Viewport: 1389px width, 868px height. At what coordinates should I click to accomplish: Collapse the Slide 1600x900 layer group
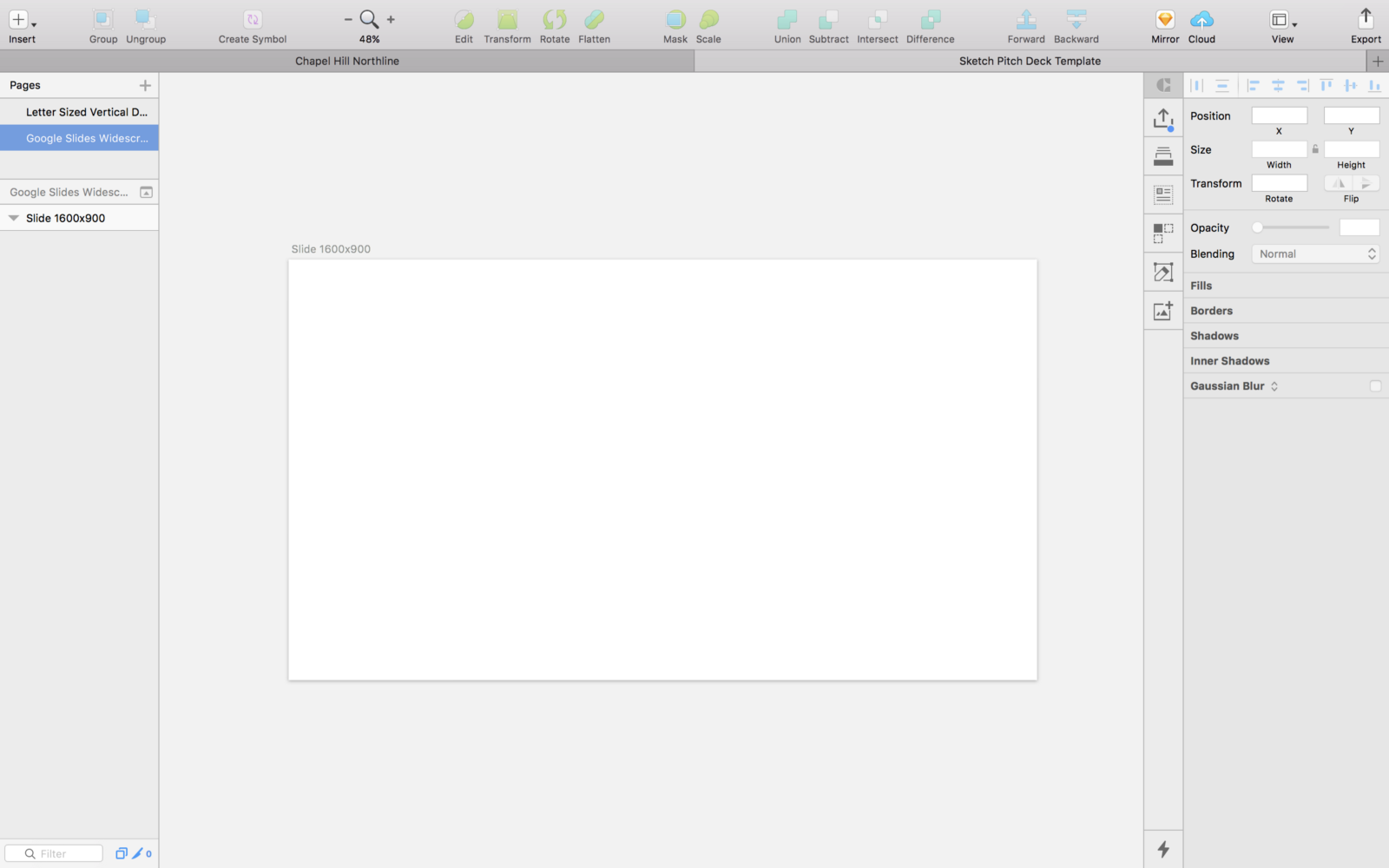tap(13, 218)
